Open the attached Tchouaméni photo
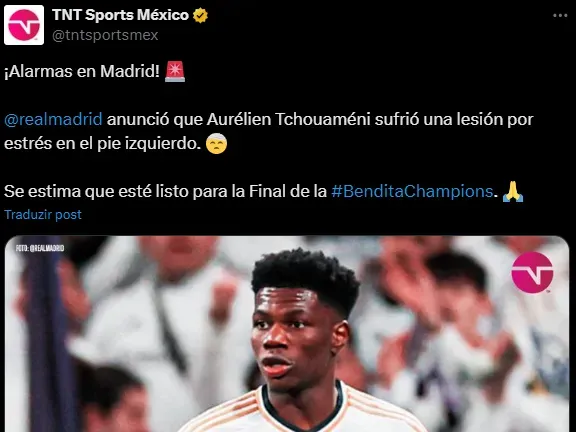This screenshot has height=432, width=576. (287, 334)
